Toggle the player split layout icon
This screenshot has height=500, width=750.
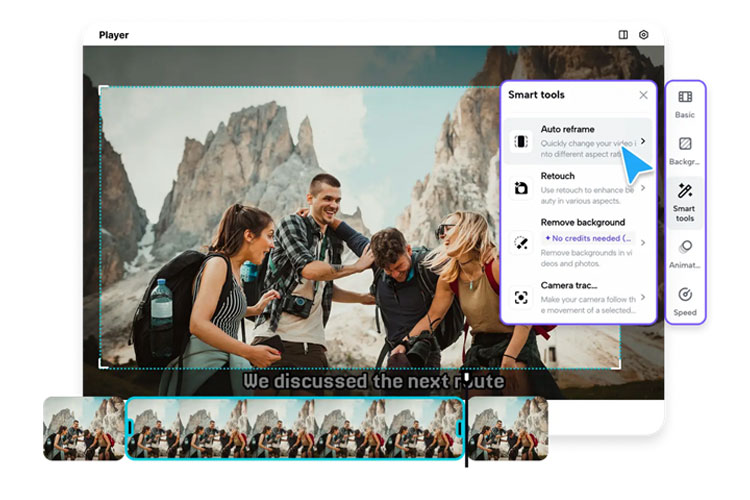pos(623,35)
